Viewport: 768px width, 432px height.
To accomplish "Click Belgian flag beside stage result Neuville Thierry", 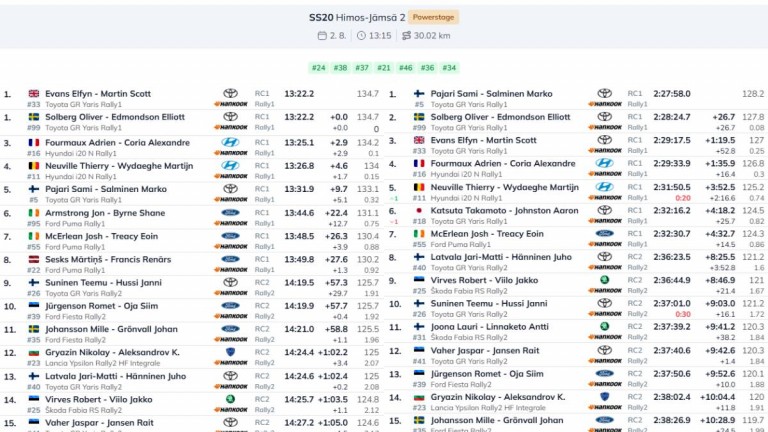I will [x=34, y=166].
